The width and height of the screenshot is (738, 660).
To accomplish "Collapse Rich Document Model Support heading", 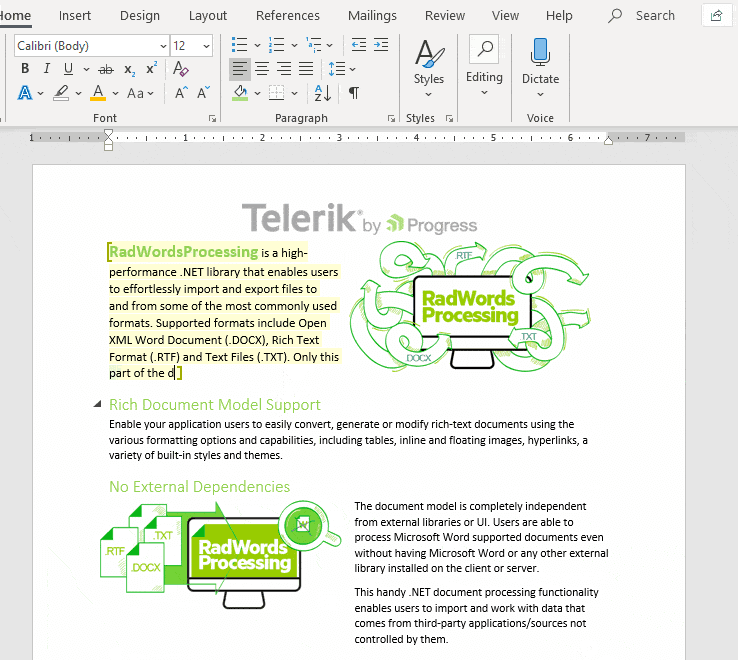I will [97, 404].
